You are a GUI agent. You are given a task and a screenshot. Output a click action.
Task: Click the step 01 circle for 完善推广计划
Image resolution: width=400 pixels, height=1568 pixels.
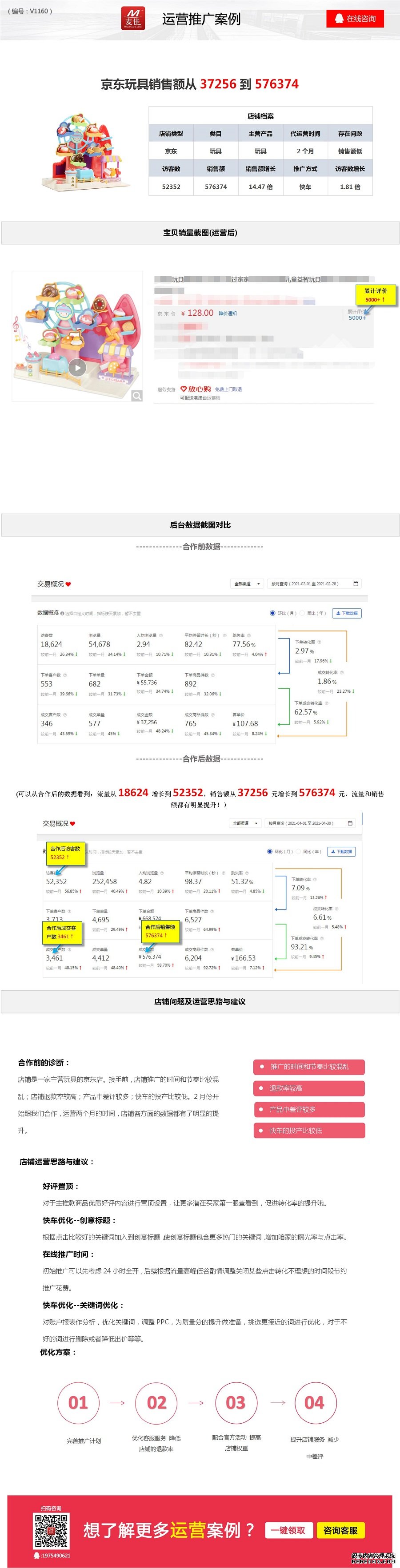78,1402
